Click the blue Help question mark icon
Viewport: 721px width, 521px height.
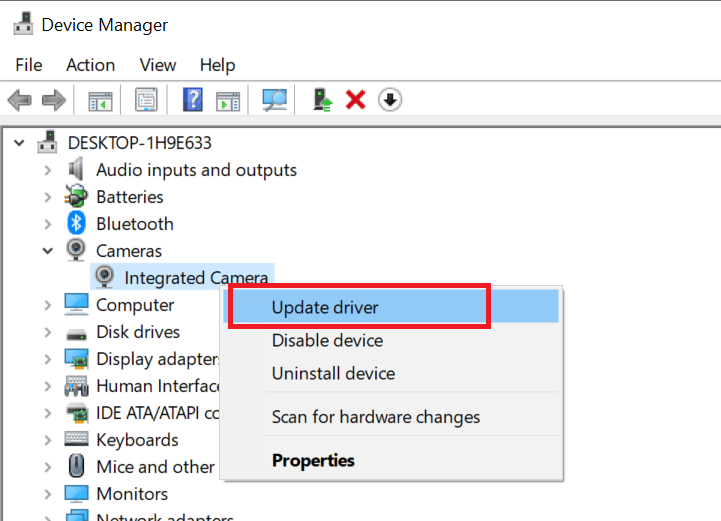(x=193, y=100)
